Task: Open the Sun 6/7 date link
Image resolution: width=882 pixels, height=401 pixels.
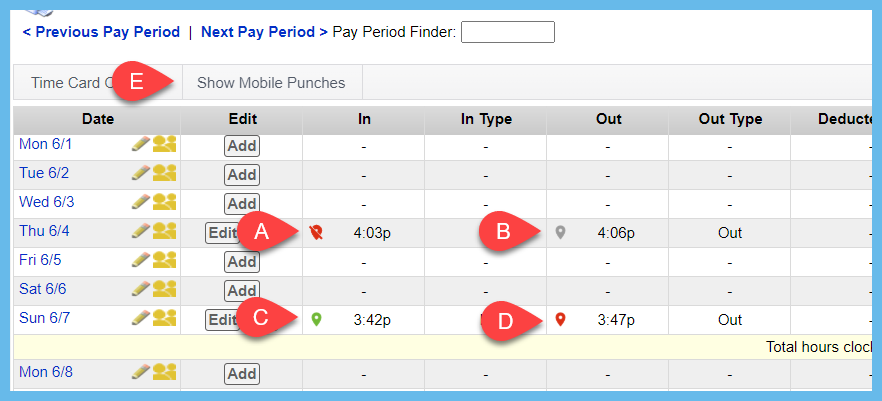Action: point(46,319)
